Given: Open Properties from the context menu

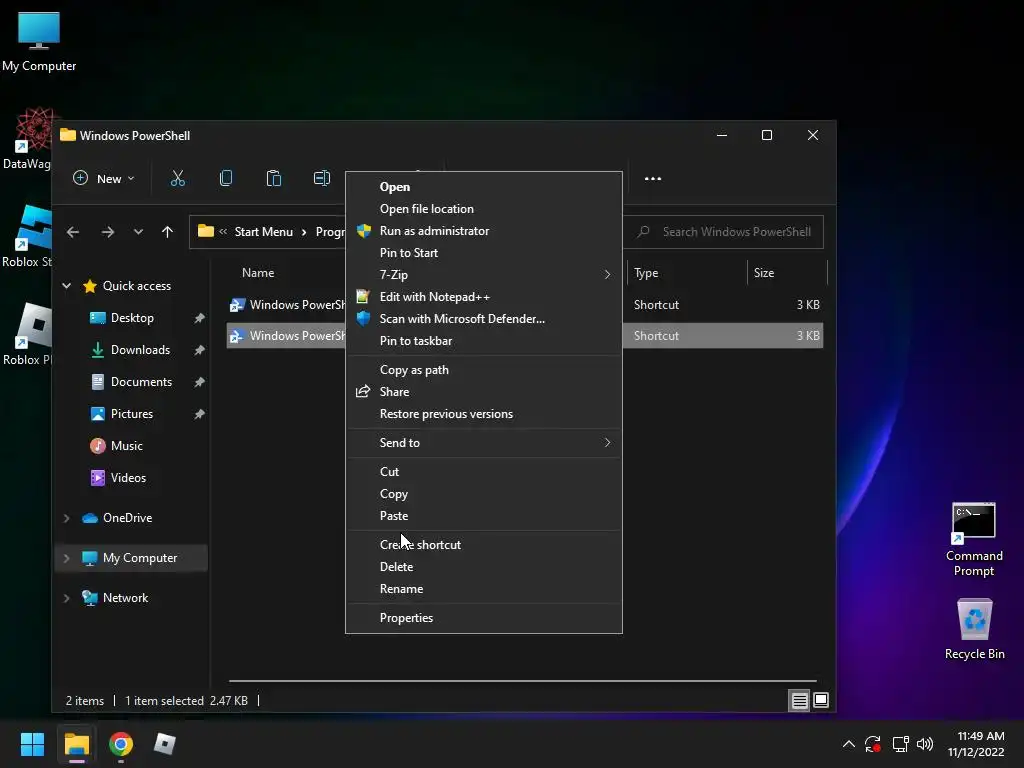Looking at the screenshot, I should click(x=483, y=618).
